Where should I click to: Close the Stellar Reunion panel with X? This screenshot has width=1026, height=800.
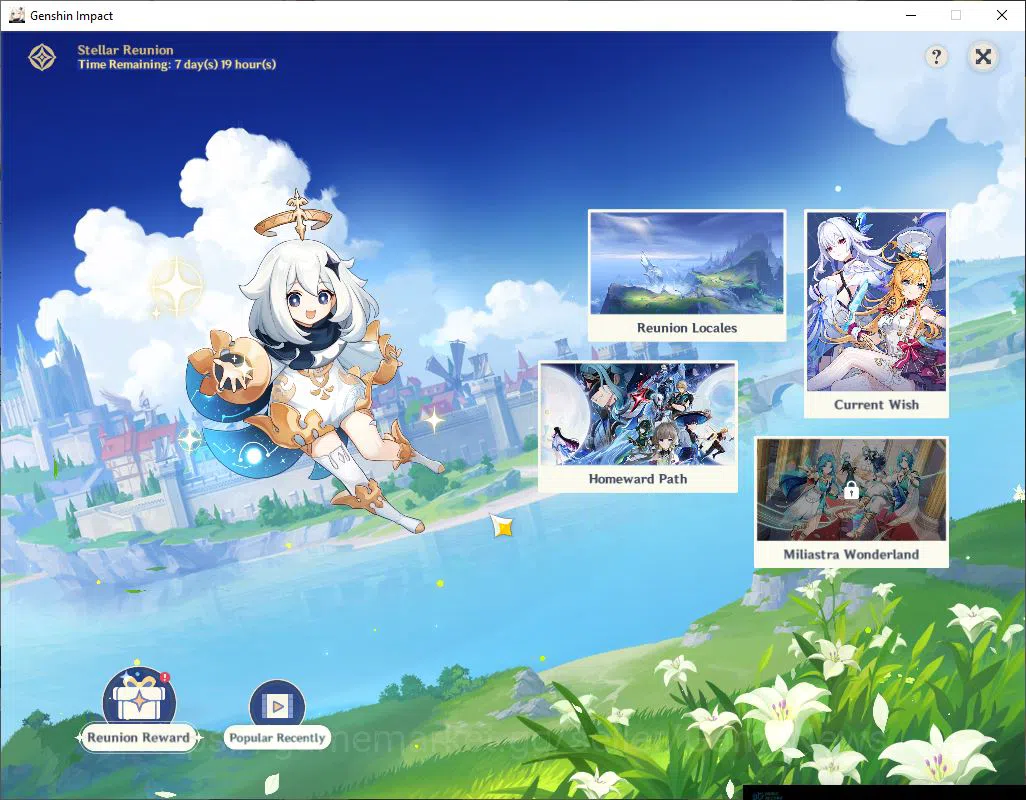[983, 57]
